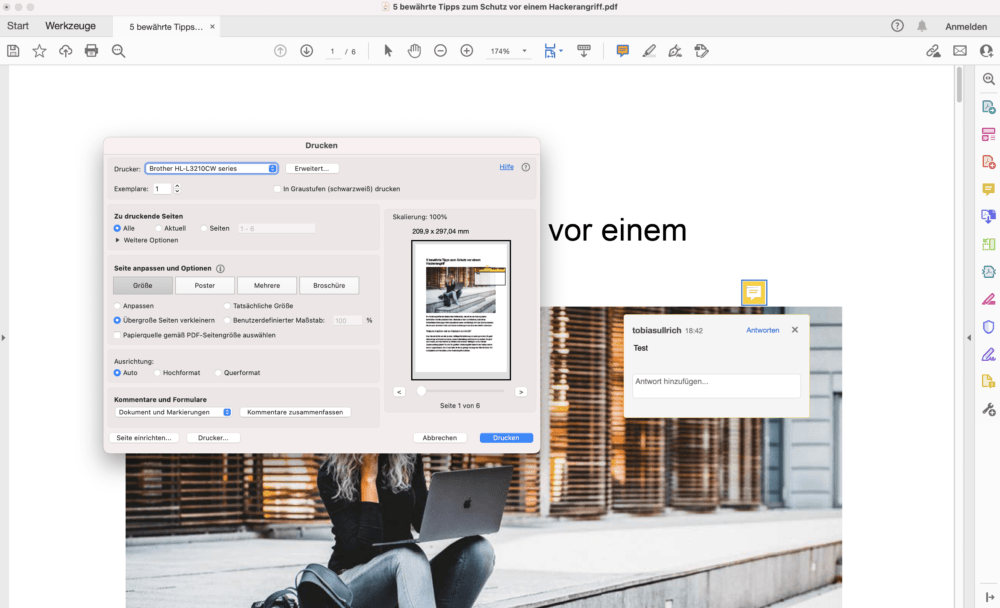Click the Exemplare copies stepper
Viewport: 1000px width, 608px height.
177,188
